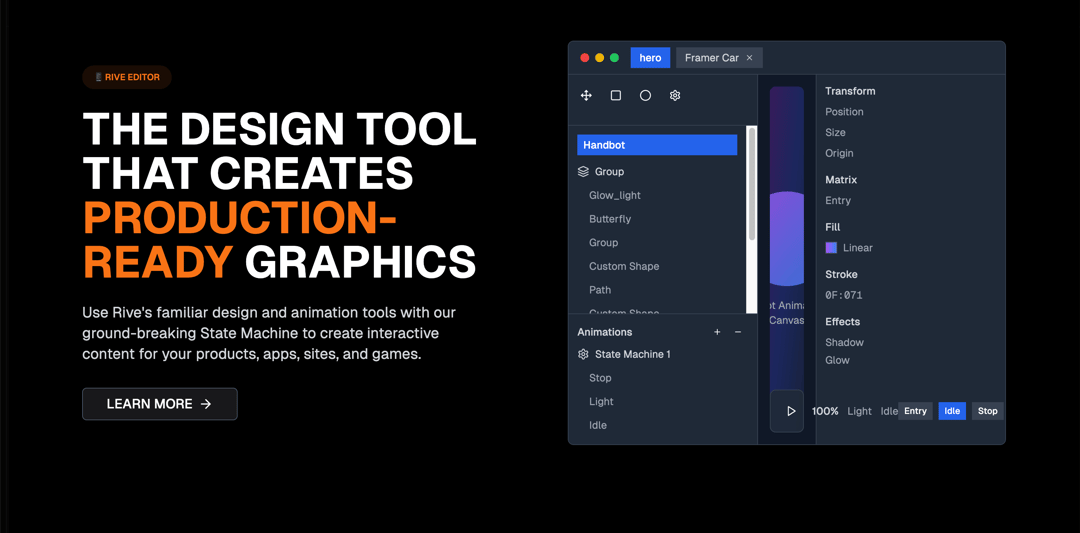The image size is (1080, 533).
Task: Click the Entry label under Matrix
Action: point(838,200)
